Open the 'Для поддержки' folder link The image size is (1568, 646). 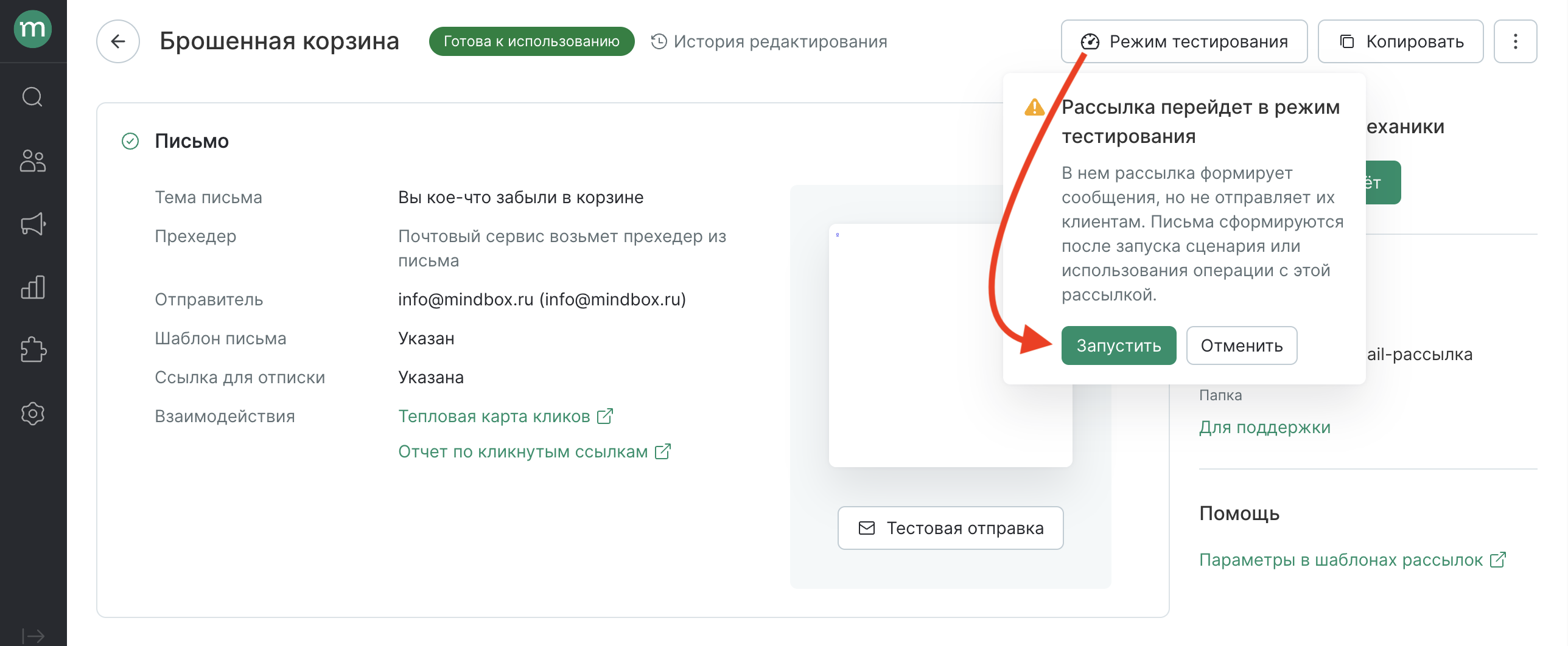click(1265, 427)
